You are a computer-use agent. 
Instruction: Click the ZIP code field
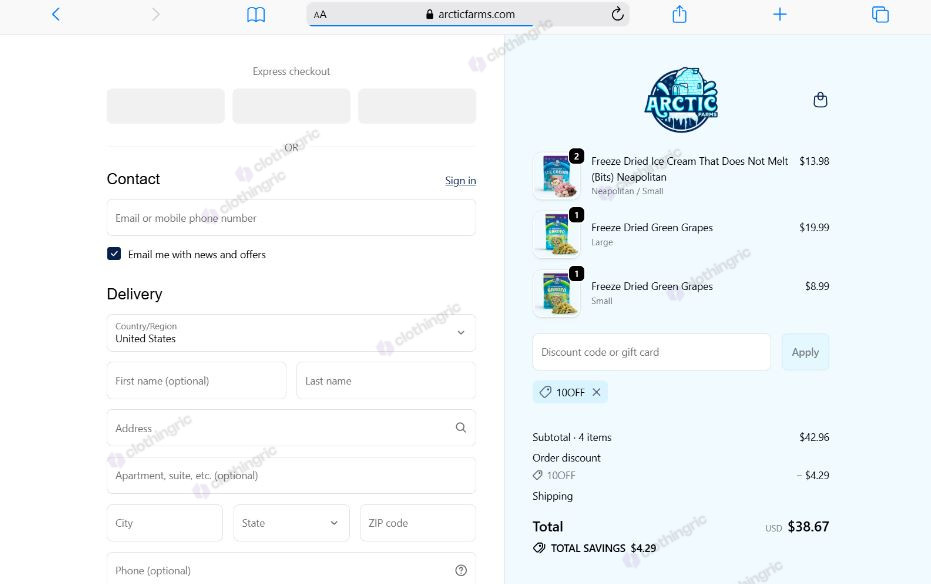pos(417,523)
